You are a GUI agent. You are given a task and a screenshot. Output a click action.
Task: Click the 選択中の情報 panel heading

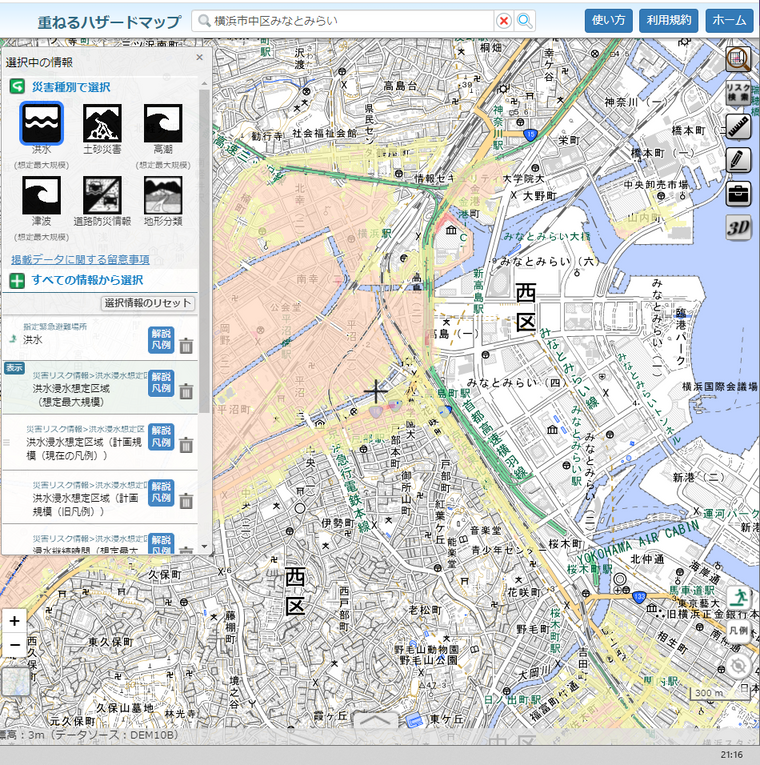coord(39,62)
